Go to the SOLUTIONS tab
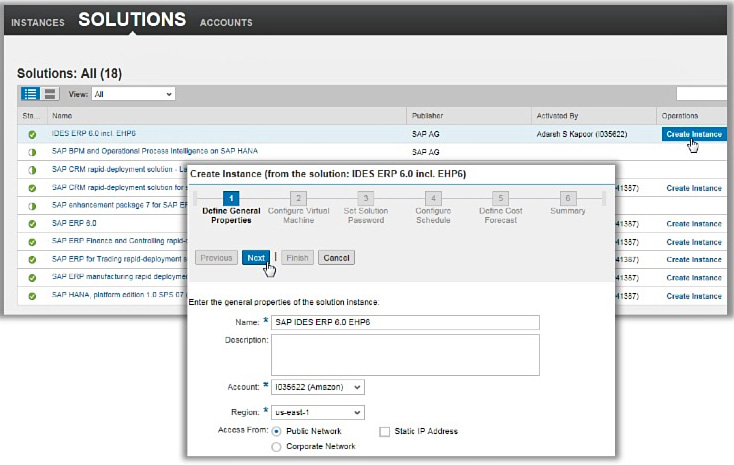Image resolution: width=734 pixels, height=465 pixels. 132,20
